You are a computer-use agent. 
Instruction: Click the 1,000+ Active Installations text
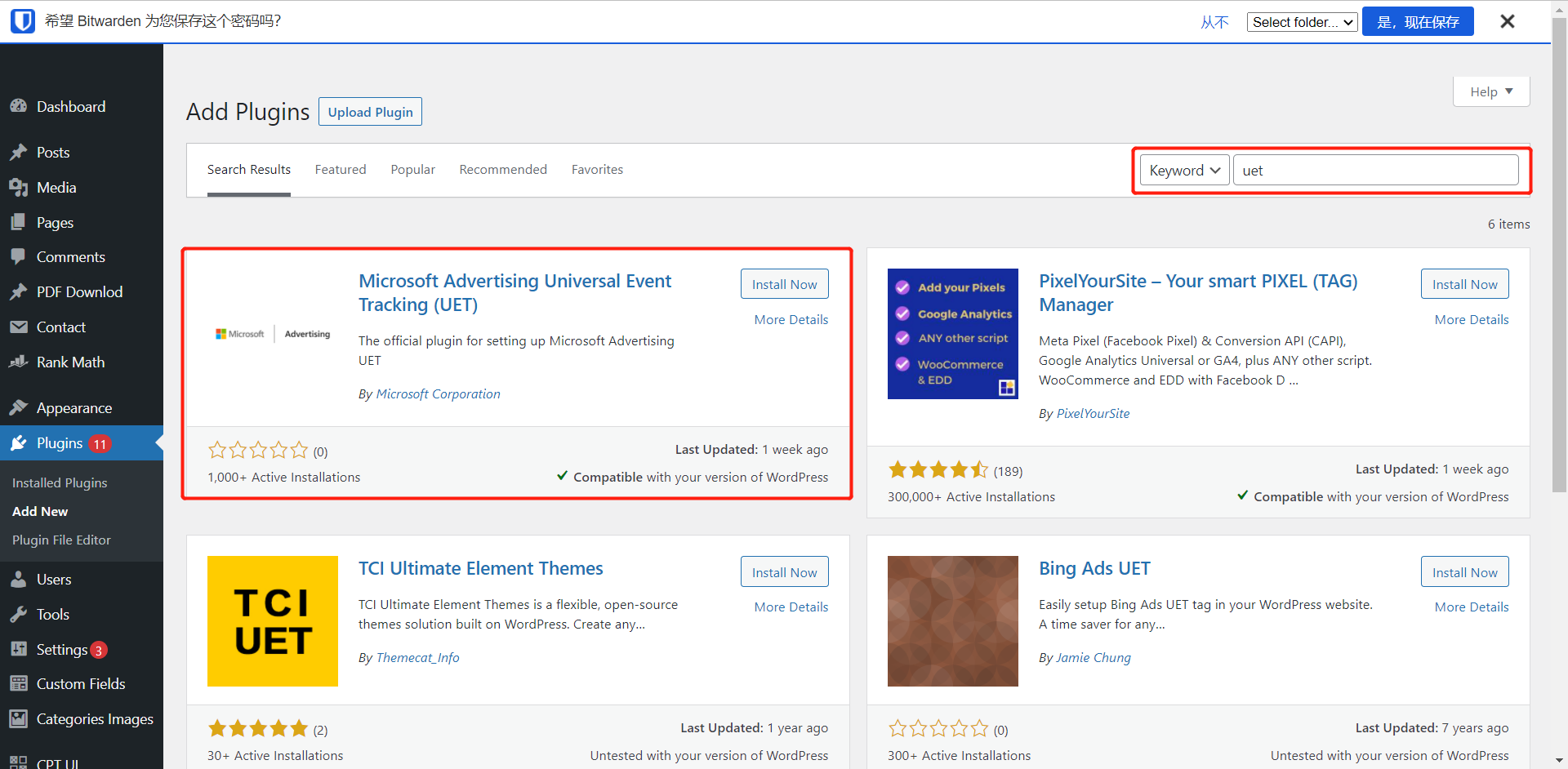(283, 477)
